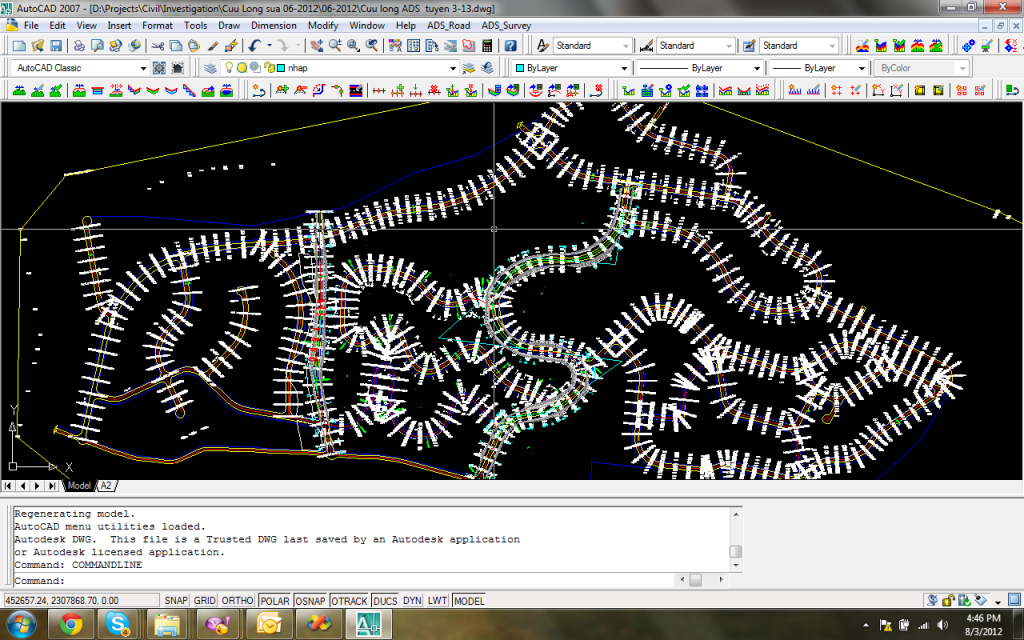Image resolution: width=1024 pixels, height=640 pixels.
Task: Open Plot Preview from the toolbar
Action: (x=97, y=46)
